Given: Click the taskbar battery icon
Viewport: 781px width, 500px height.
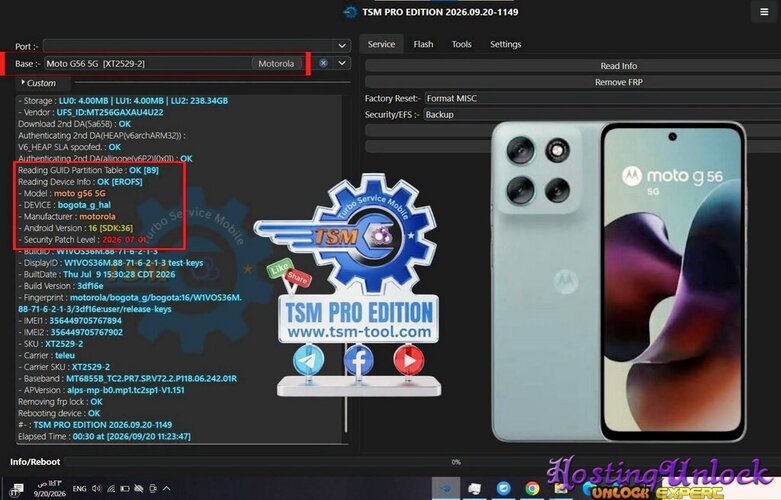Looking at the screenshot, I should (x=125, y=489).
